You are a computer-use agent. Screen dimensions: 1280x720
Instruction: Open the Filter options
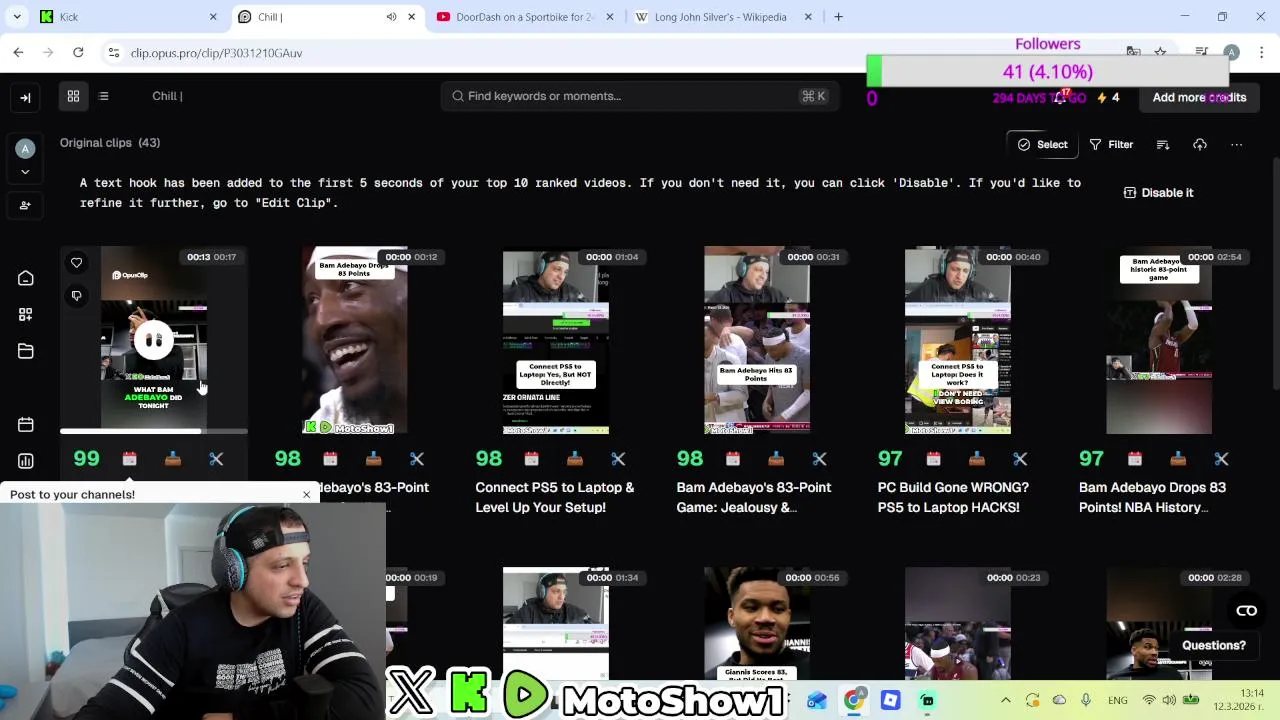click(x=1111, y=145)
